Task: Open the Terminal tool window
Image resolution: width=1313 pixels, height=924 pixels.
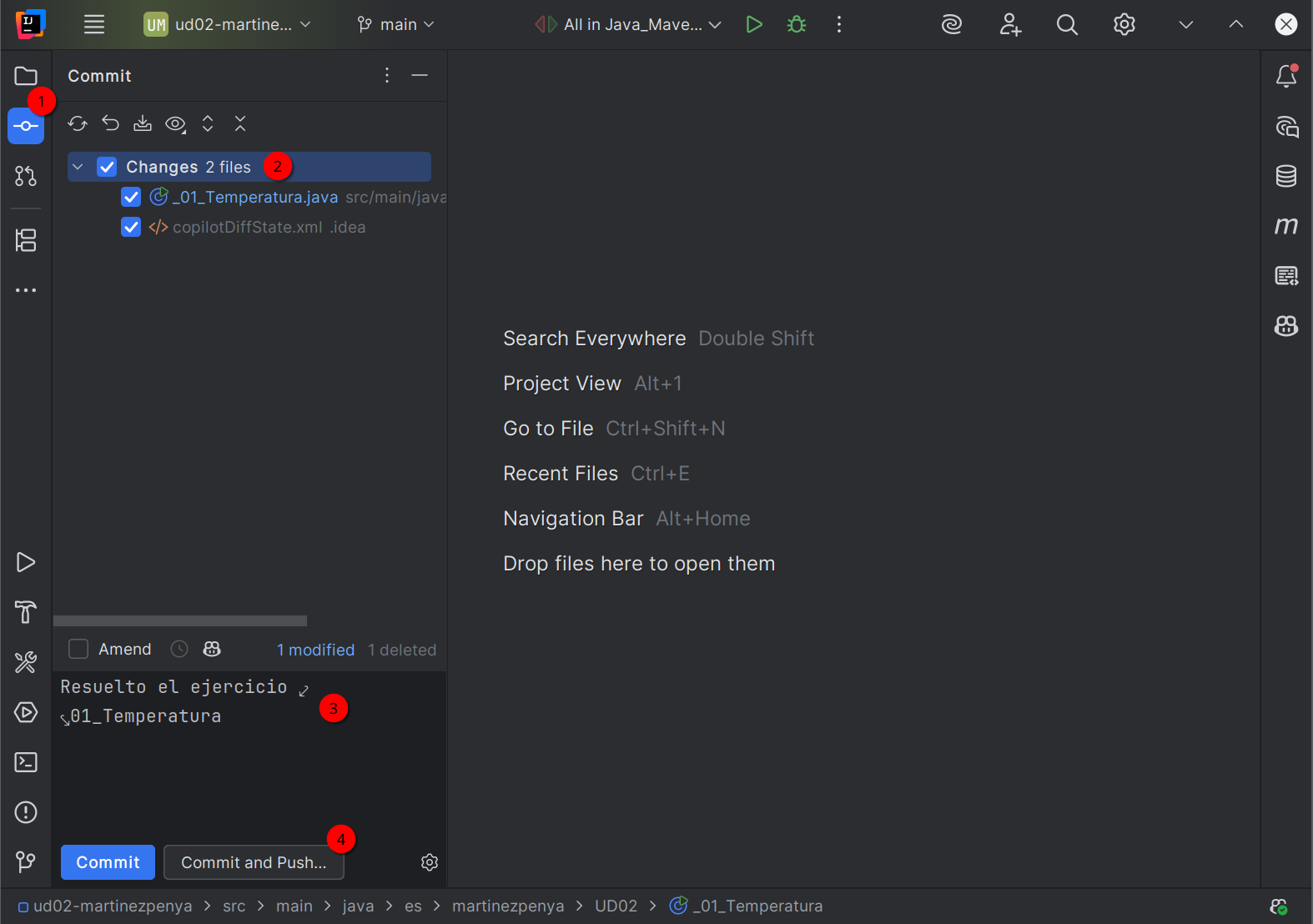Action: pos(26,762)
